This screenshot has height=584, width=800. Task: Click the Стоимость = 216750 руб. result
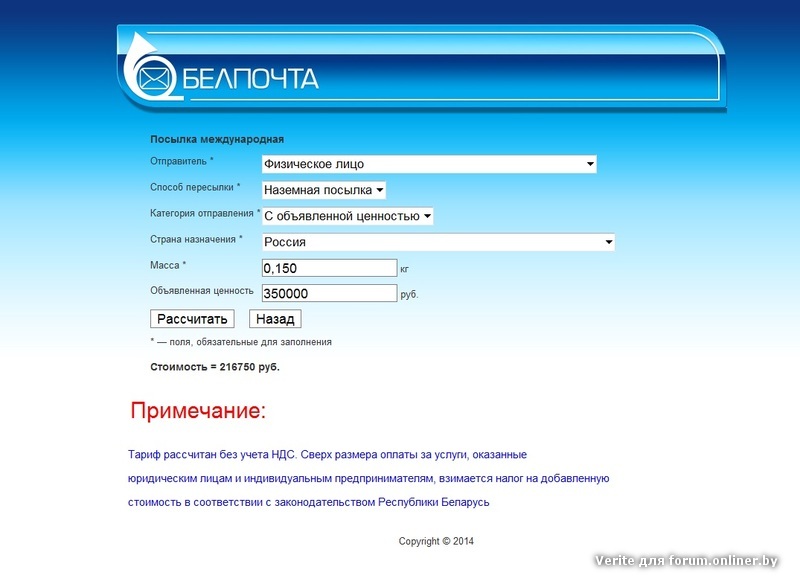[215, 367]
